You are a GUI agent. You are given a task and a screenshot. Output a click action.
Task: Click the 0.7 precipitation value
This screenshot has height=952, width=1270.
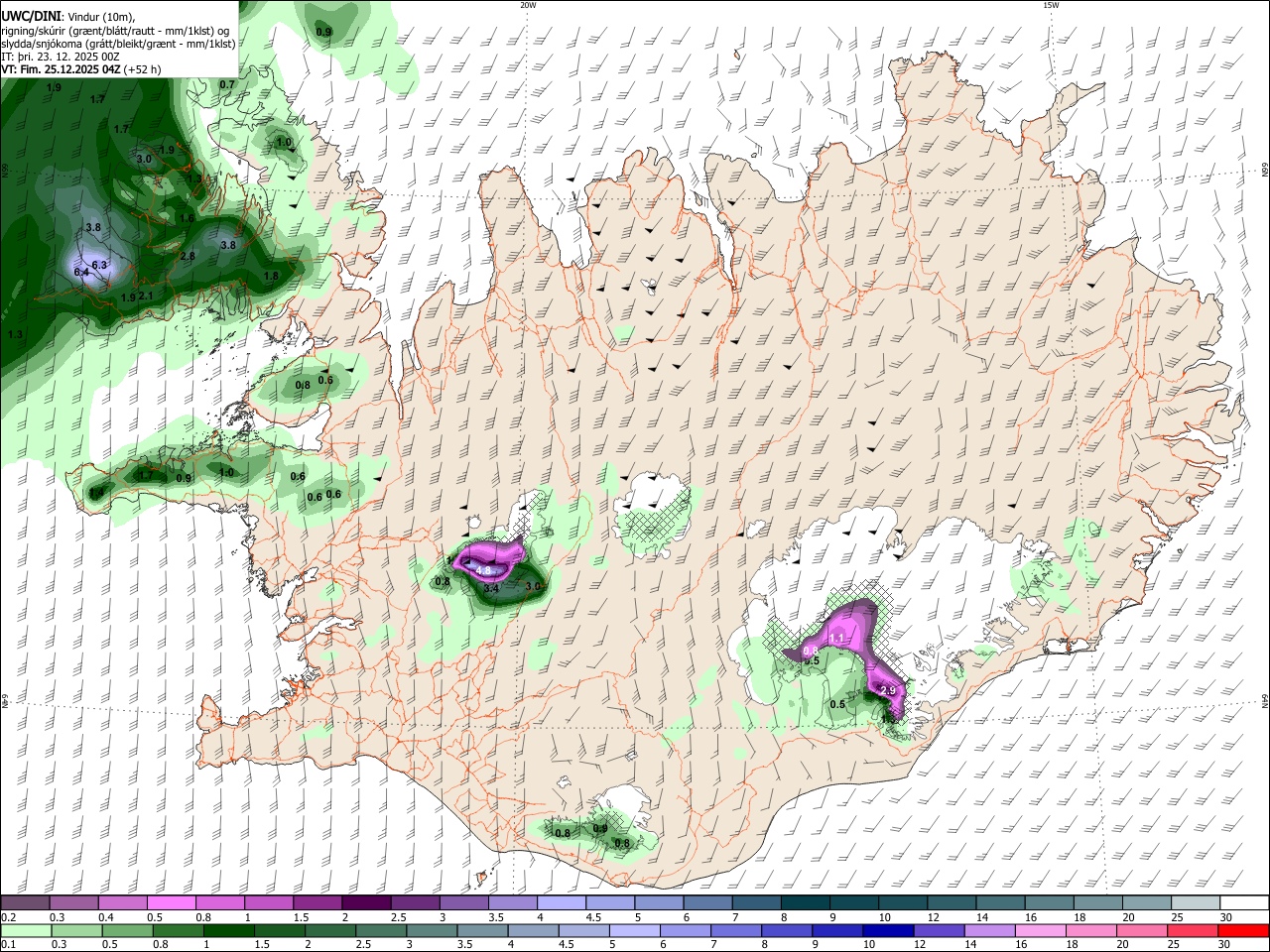(227, 84)
